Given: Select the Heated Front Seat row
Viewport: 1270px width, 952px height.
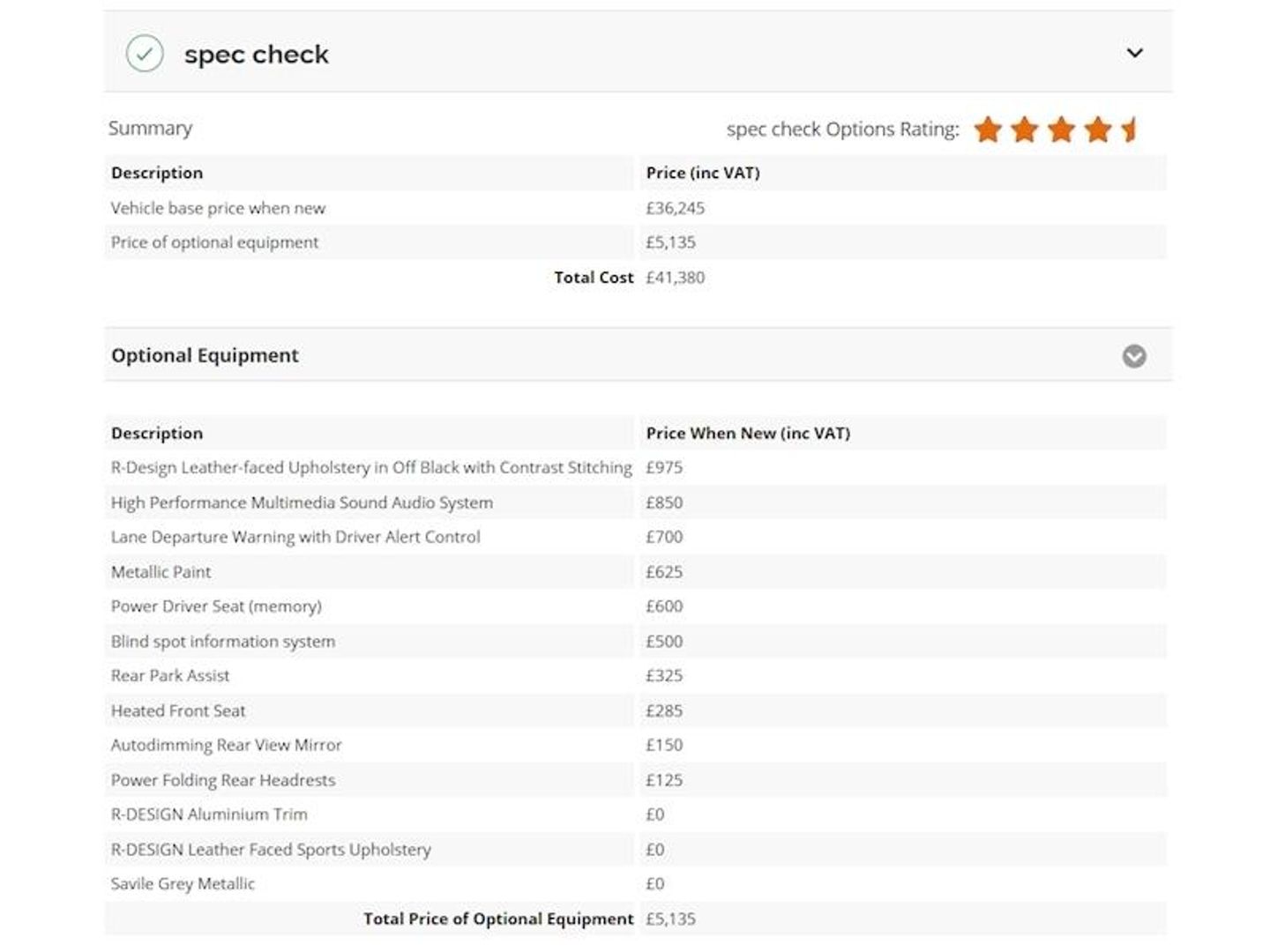Looking at the screenshot, I should (635, 710).
